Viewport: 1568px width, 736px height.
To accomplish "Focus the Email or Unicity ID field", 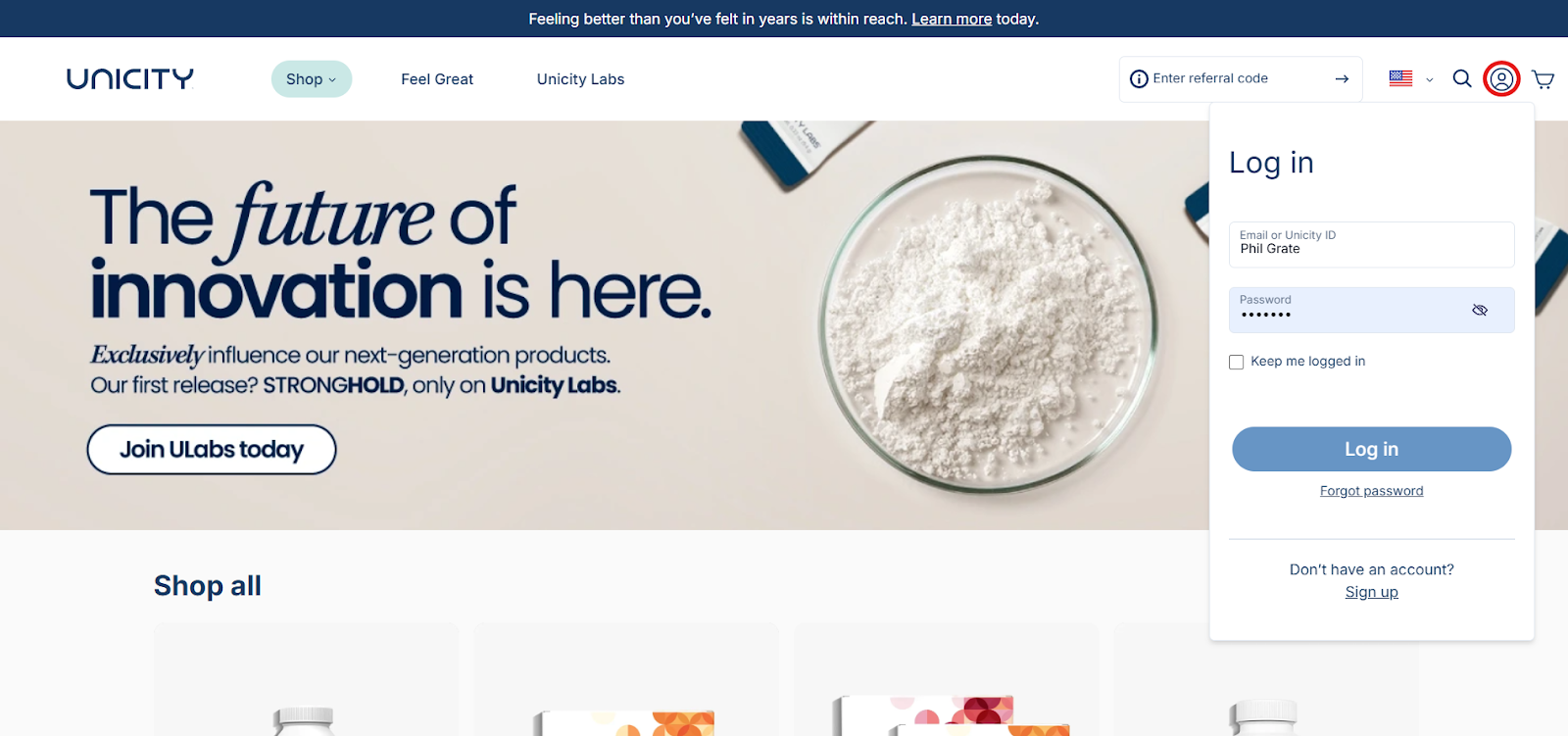I will [1371, 244].
